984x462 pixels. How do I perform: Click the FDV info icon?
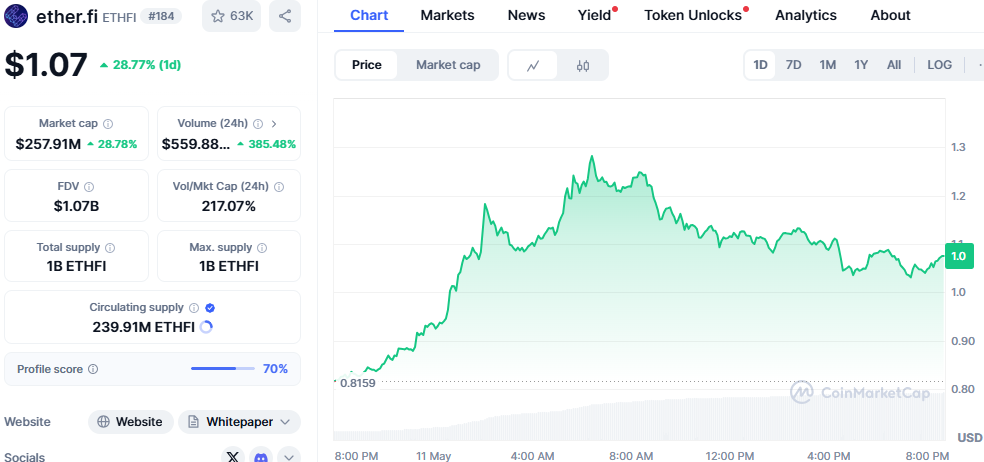click(x=89, y=187)
